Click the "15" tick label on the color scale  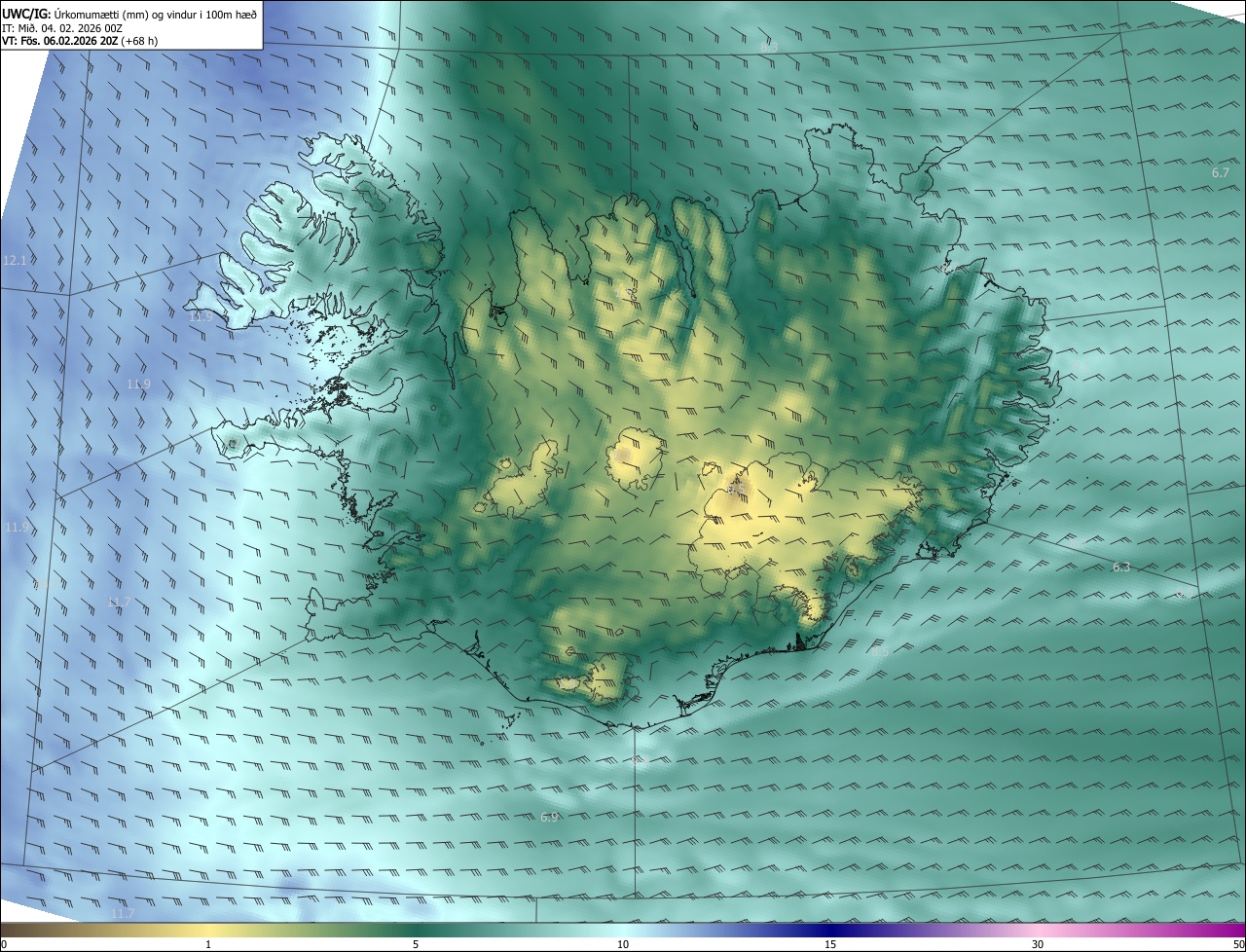tap(830, 944)
